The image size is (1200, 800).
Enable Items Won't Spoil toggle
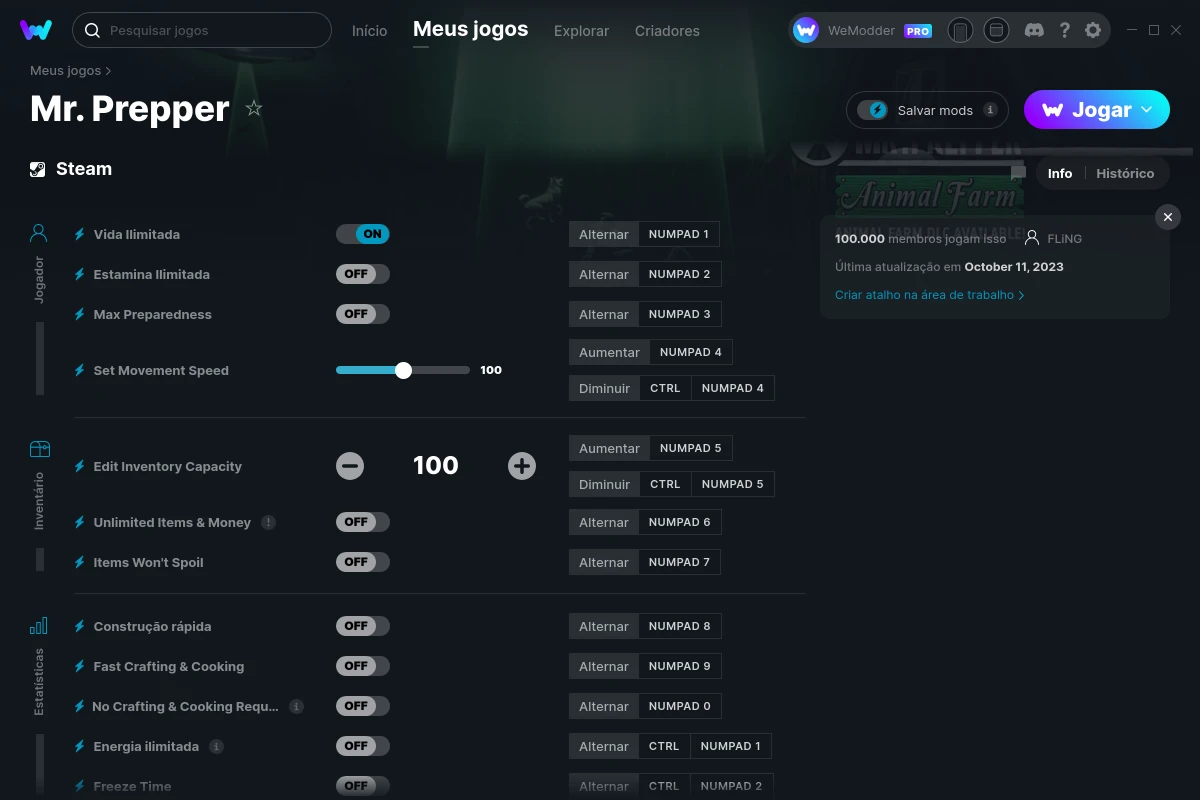[x=363, y=562]
